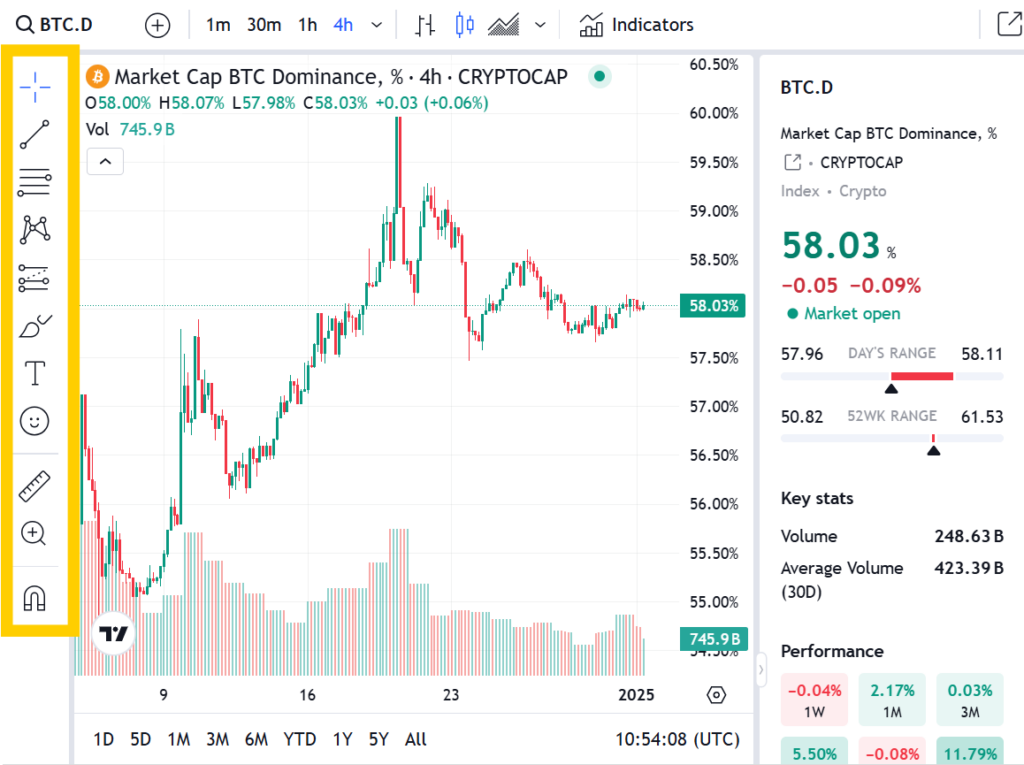Select the XABCD pattern tool
Viewport: 1024px width, 765px height.
[x=35, y=229]
